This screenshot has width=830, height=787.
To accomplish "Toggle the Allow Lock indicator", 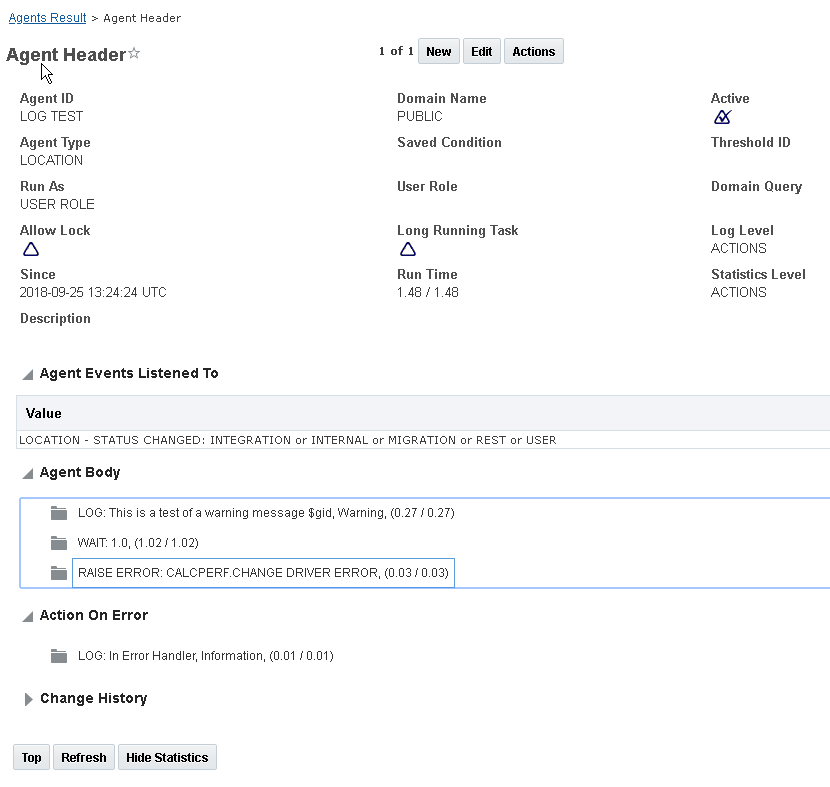I will (x=31, y=249).
